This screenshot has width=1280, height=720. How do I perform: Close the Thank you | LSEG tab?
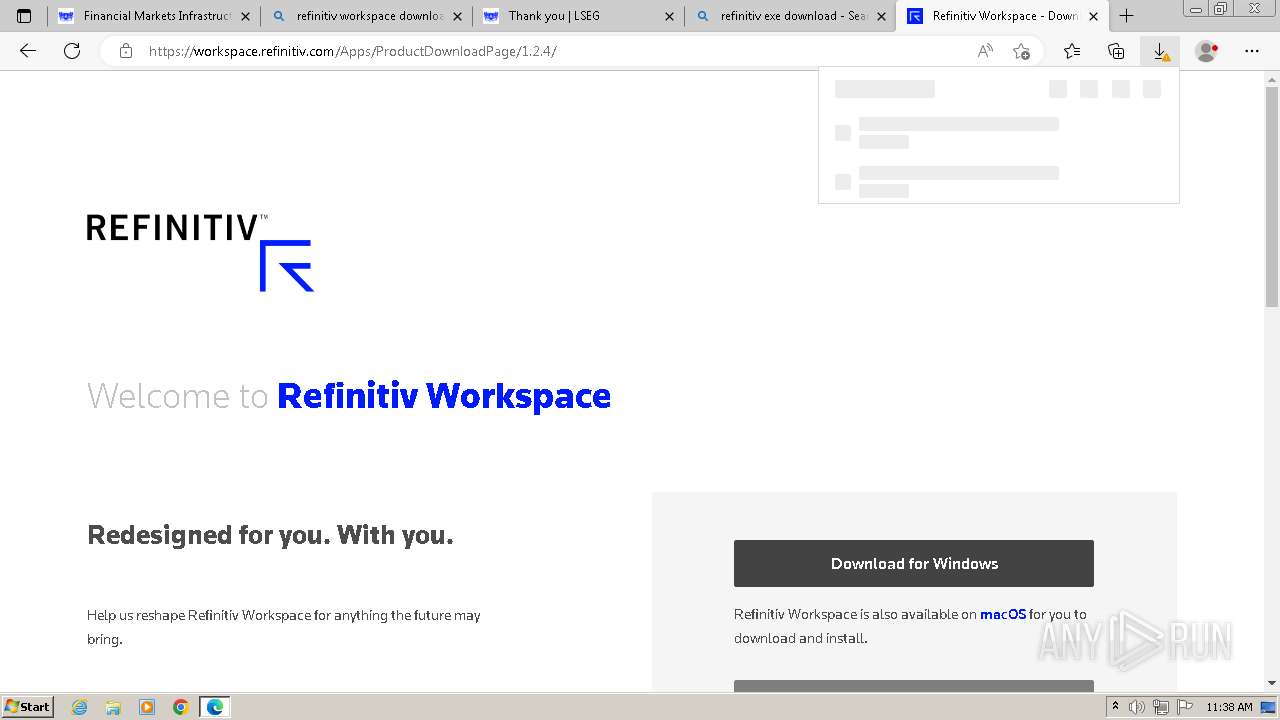pos(670,16)
